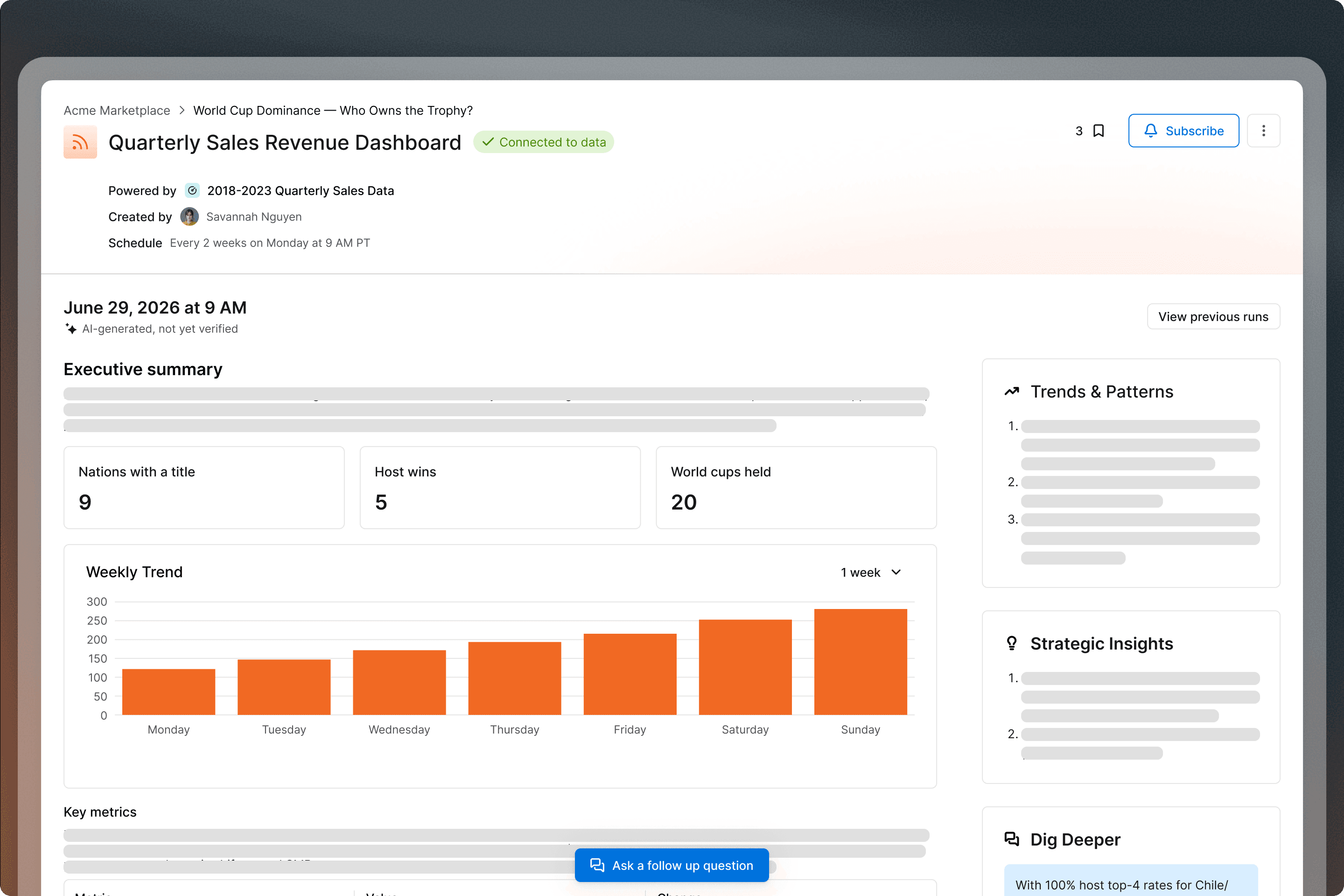Click the bookmark count 3

point(1079,131)
